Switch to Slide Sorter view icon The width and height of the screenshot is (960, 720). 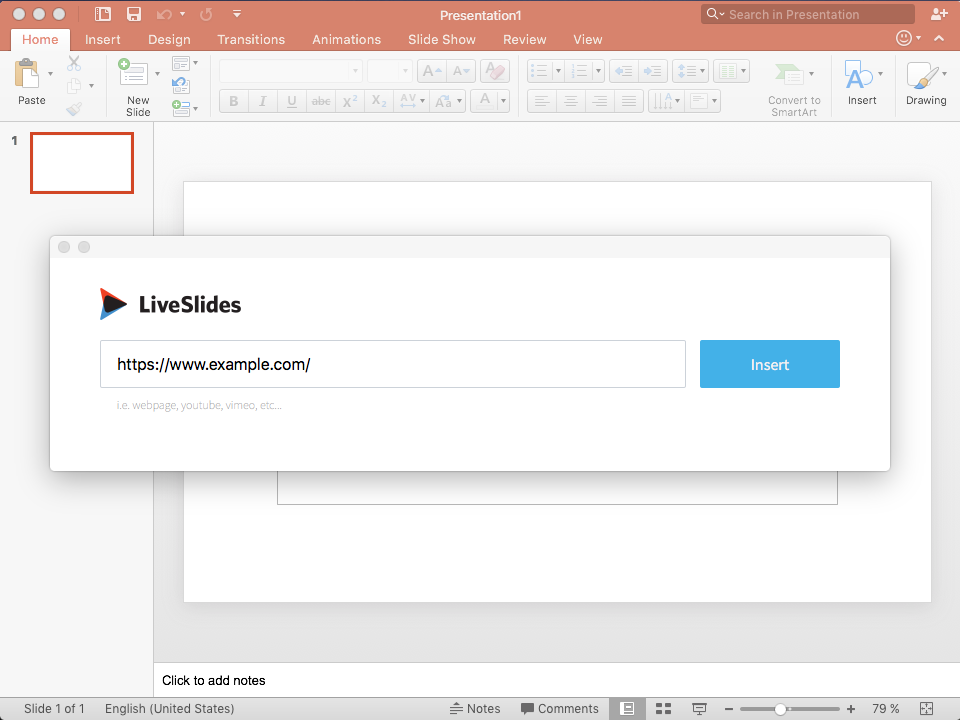663,708
